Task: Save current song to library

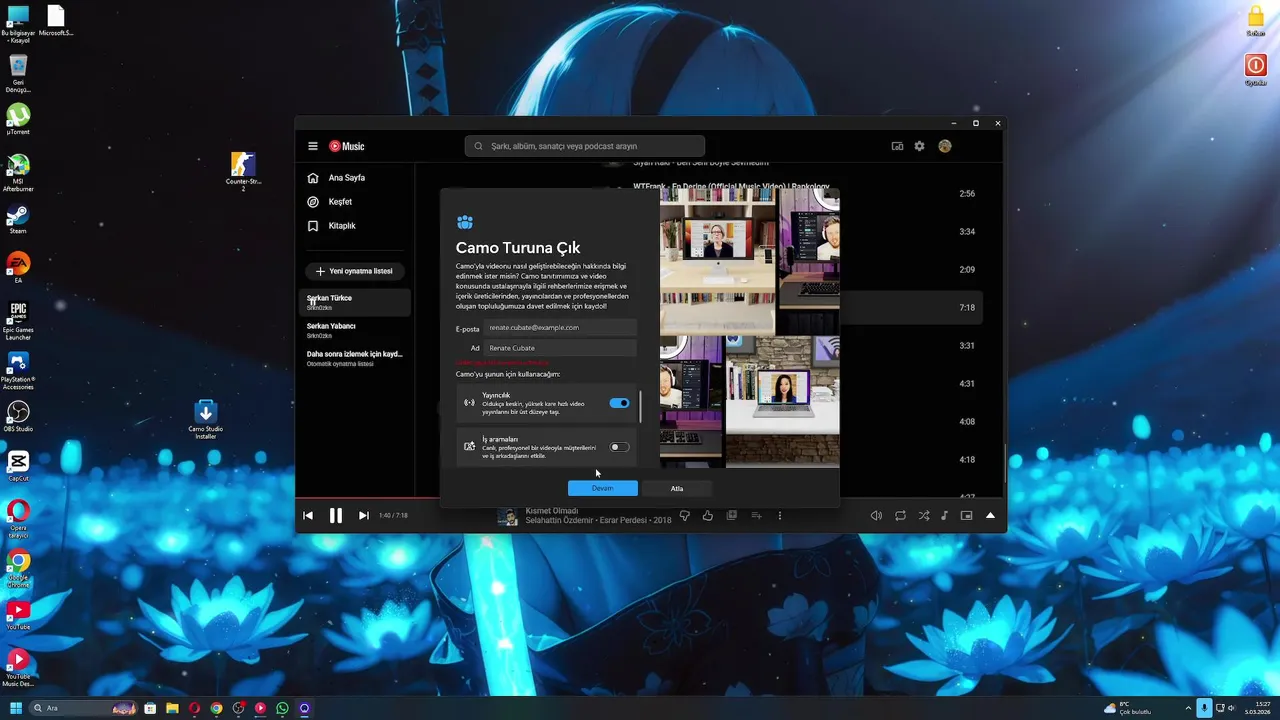Action: tap(732, 515)
